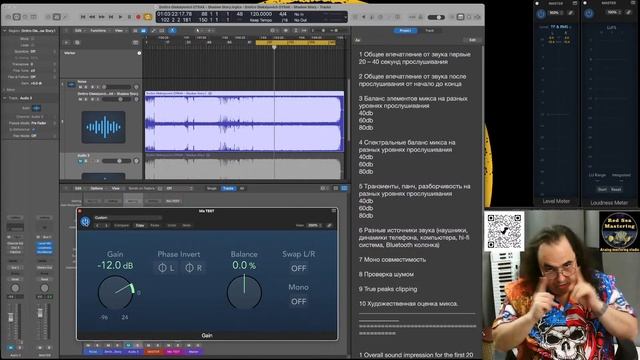
Task: Click the Duplicate Track icon
Action: [x=77, y=42]
